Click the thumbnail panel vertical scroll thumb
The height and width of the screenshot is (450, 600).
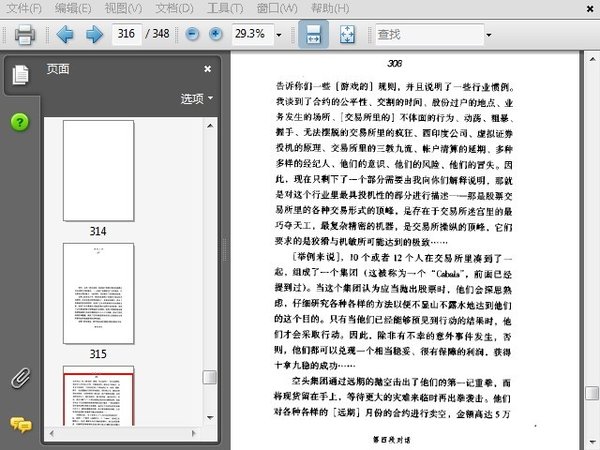[x=210, y=377]
